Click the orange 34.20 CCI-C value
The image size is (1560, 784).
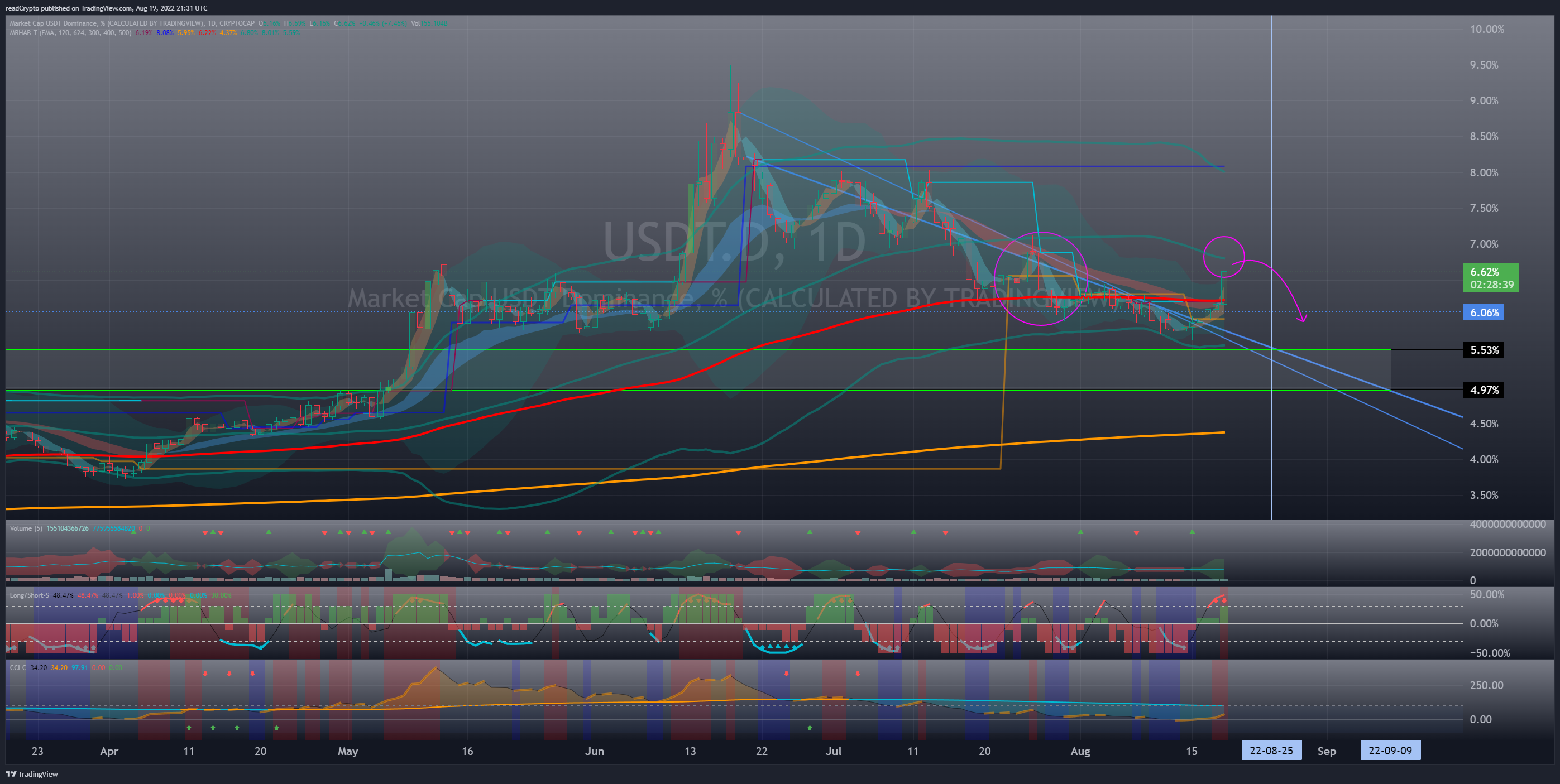(59, 668)
